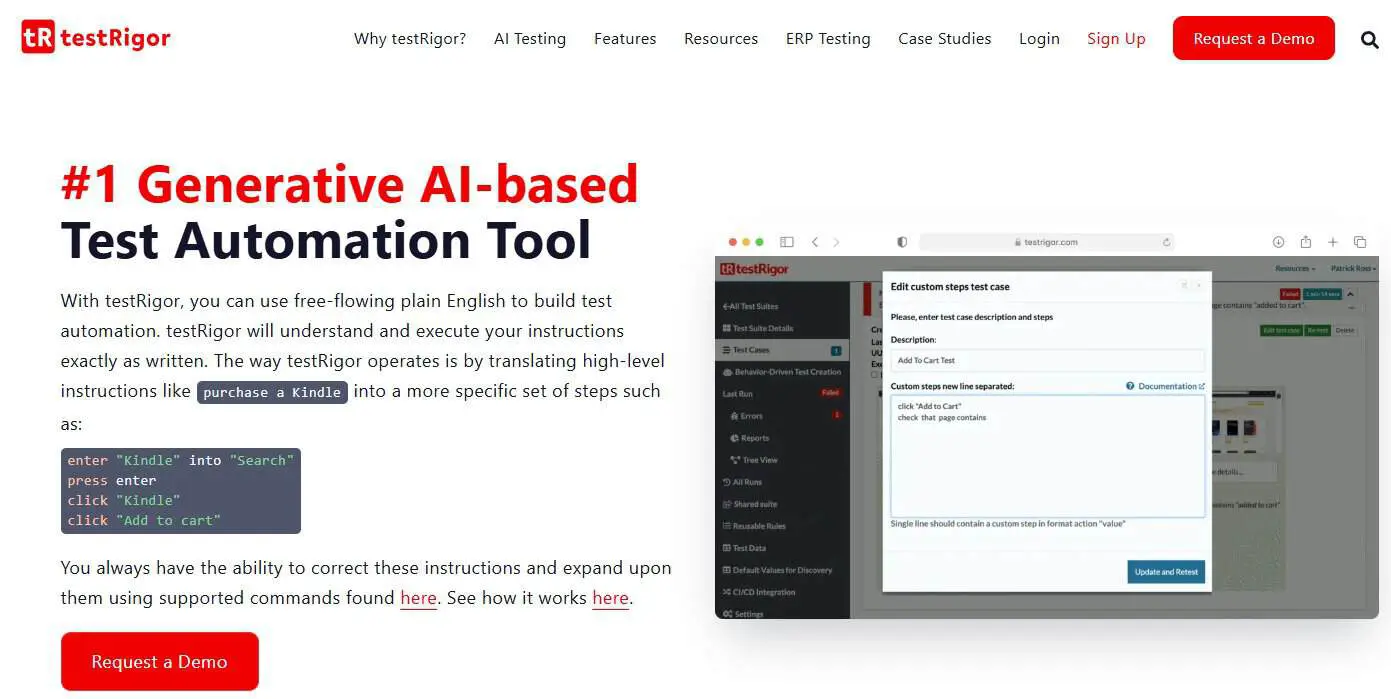This screenshot has height=699, width=1391.
Task: Click the Description field 'Add To Cart Test'
Action: 1048,360
